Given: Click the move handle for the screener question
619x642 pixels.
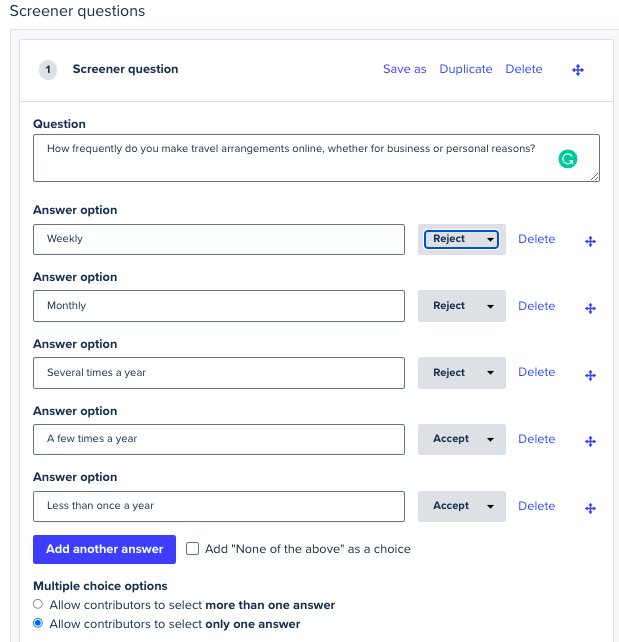Looking at the screenshot, I should 578,70.
